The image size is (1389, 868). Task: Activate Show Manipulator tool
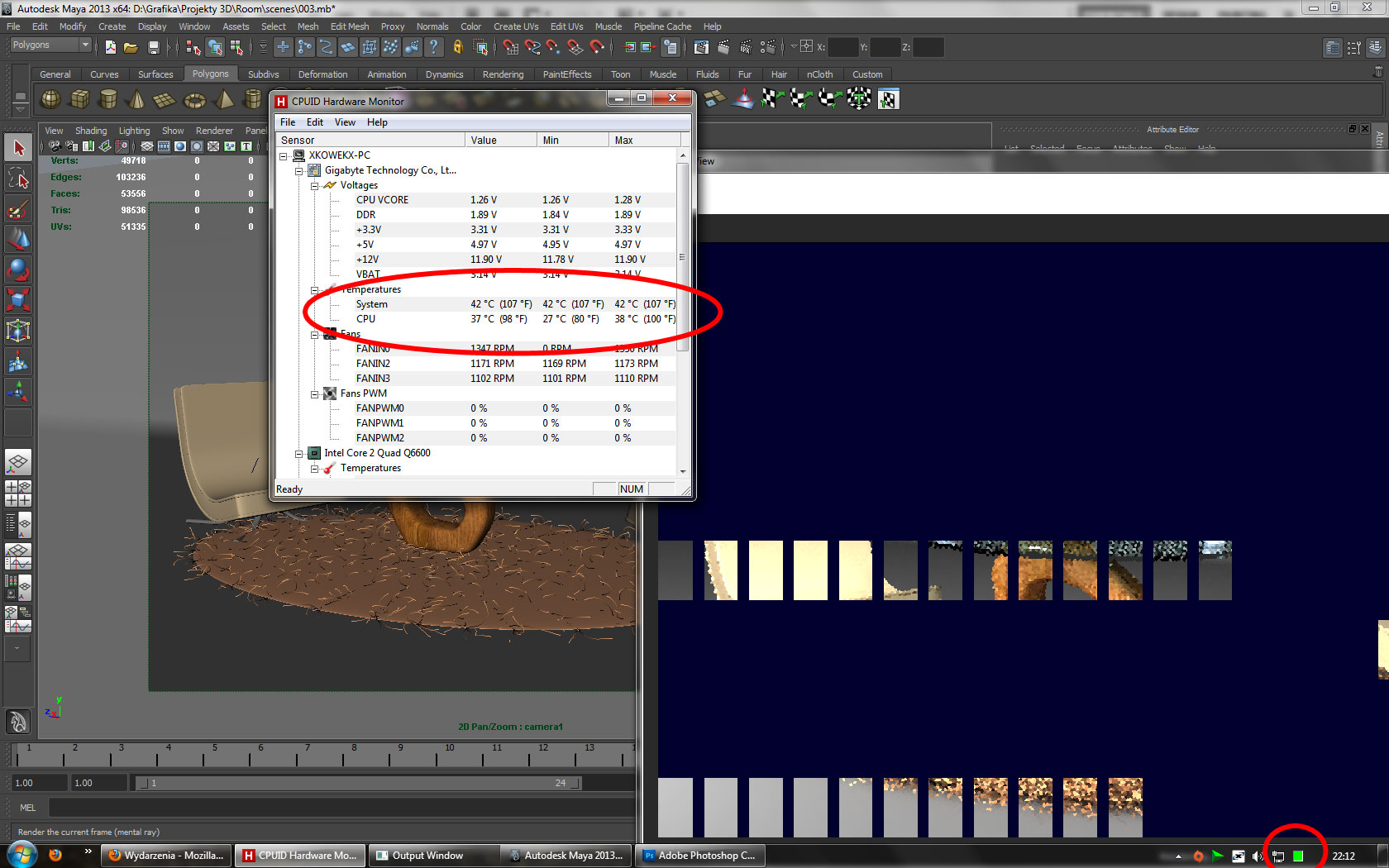tap(18, 391)
